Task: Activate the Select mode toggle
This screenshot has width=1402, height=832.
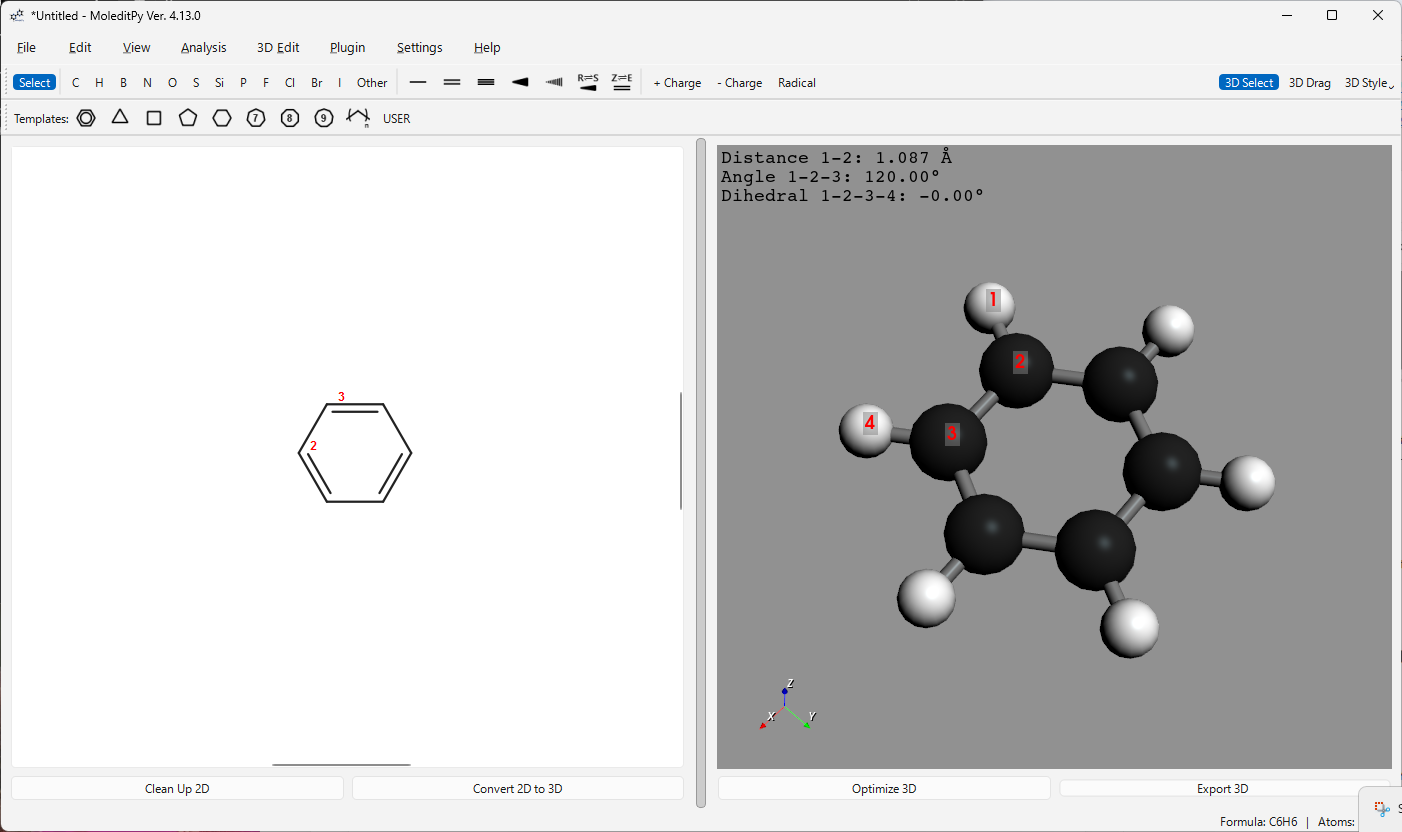Action: click(x=34, y=82)
